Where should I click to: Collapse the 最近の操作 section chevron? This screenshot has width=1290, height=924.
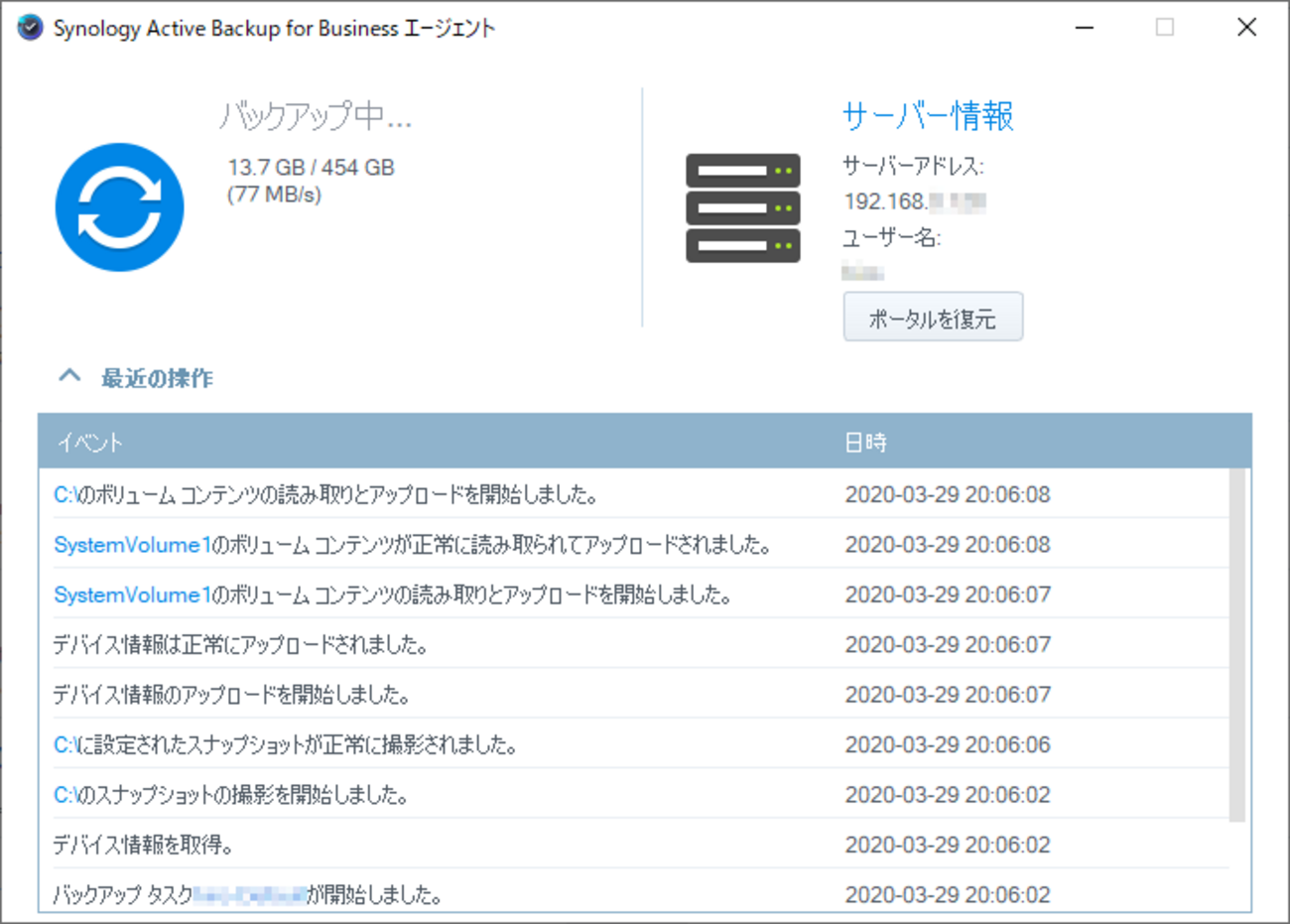tap(69, 376)
